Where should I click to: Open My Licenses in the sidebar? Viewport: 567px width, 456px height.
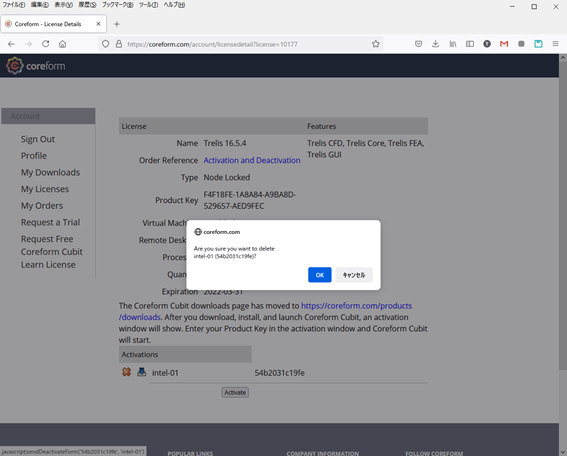click(x=44, y=189)
